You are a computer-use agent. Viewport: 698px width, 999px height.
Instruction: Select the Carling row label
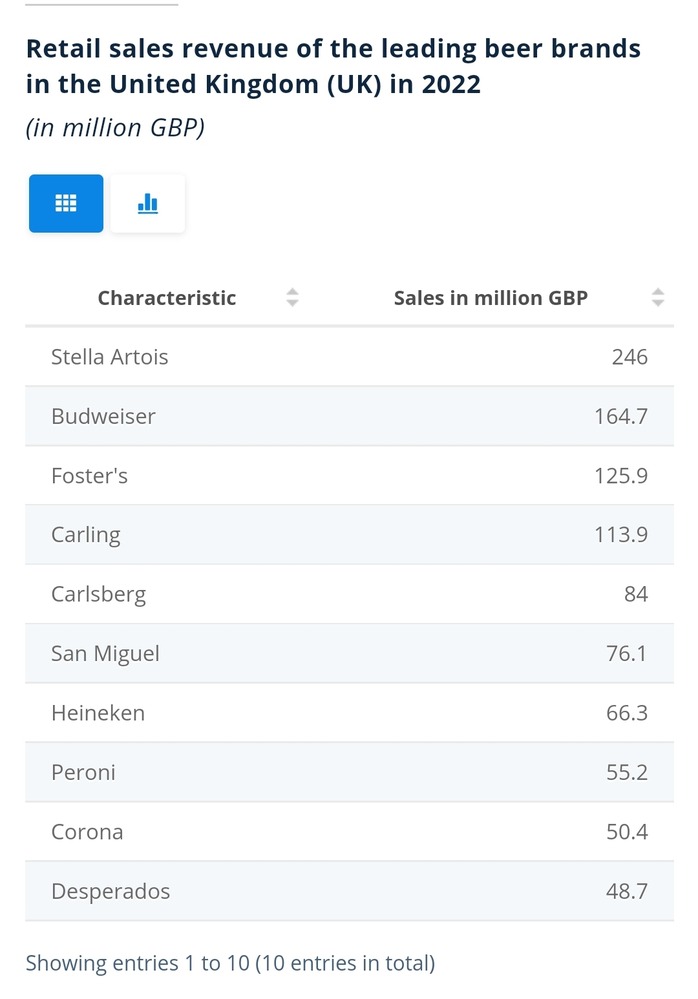(86, 535)
